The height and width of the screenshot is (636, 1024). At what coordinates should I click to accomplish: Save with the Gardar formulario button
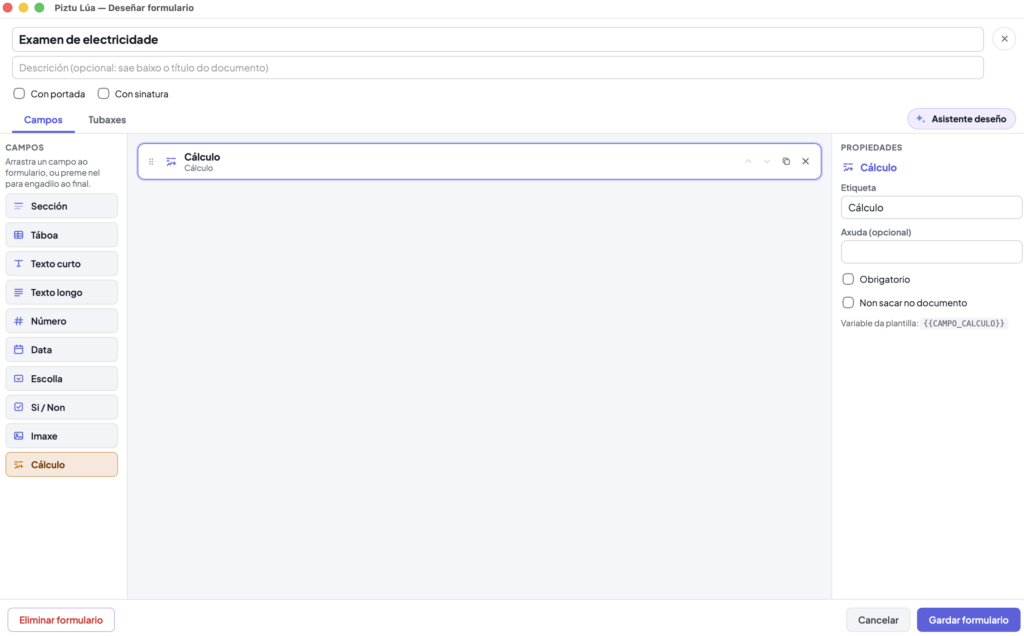point(968,620)
